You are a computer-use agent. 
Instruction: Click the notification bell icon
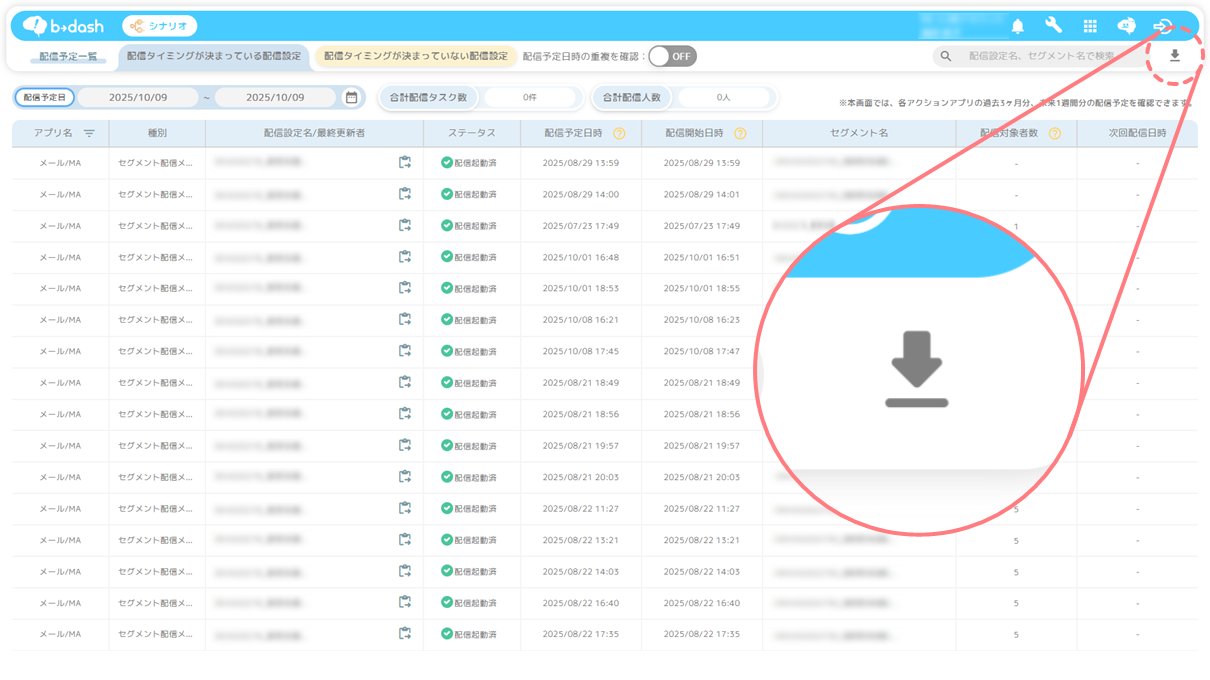coord(1018,26)
